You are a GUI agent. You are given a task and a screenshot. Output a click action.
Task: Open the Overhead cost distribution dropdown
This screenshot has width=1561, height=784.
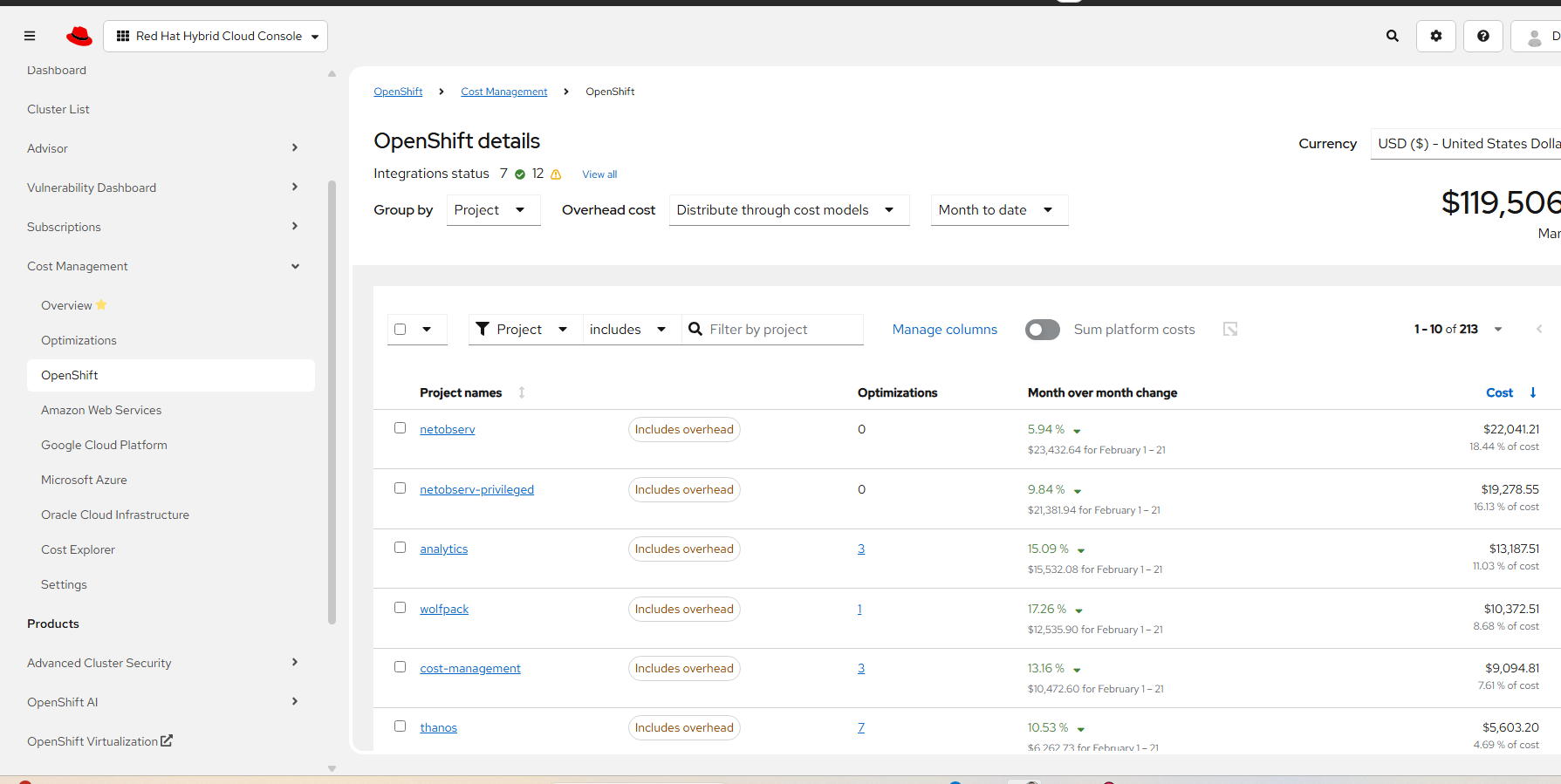tap(789, 210)
